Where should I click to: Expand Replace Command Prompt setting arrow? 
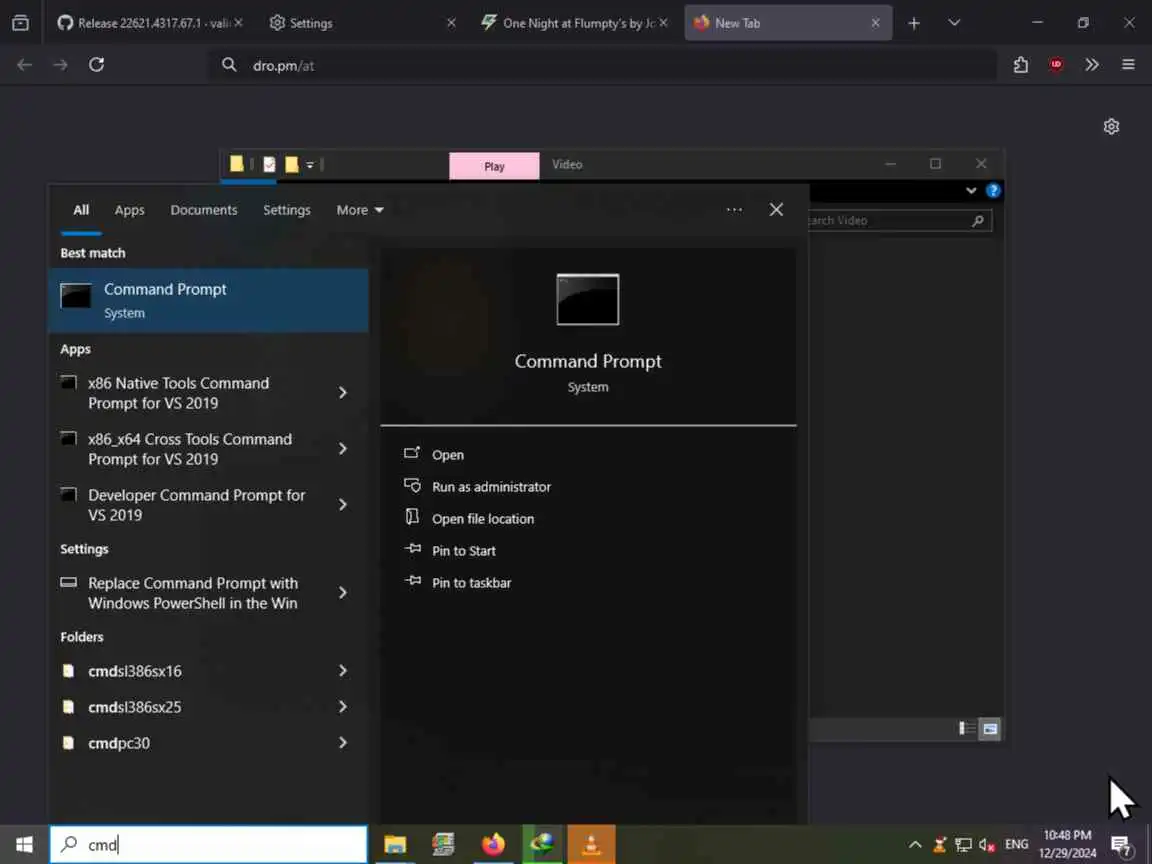pyautogui.click(x=342, y=592)
